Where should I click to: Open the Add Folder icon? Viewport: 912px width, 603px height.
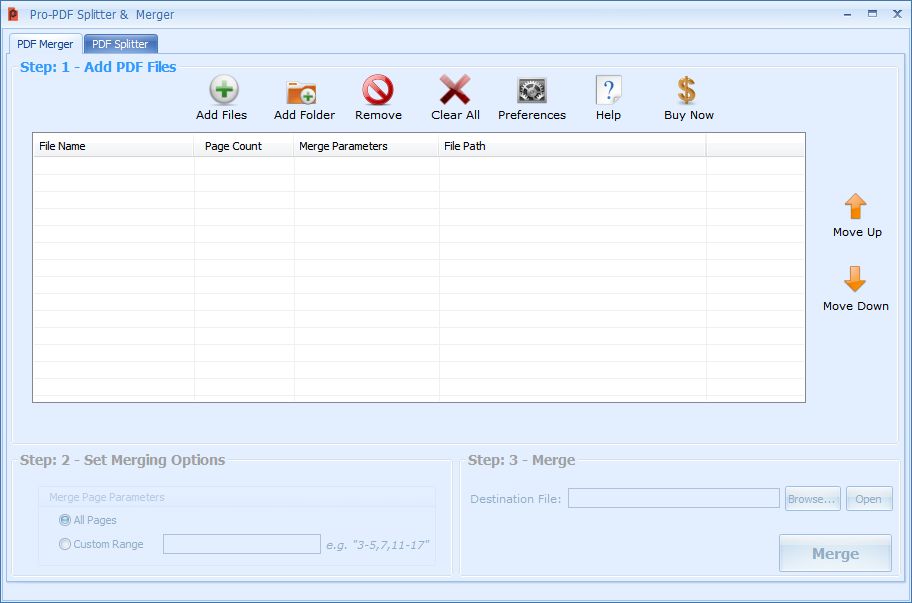(x=301, y=92)
